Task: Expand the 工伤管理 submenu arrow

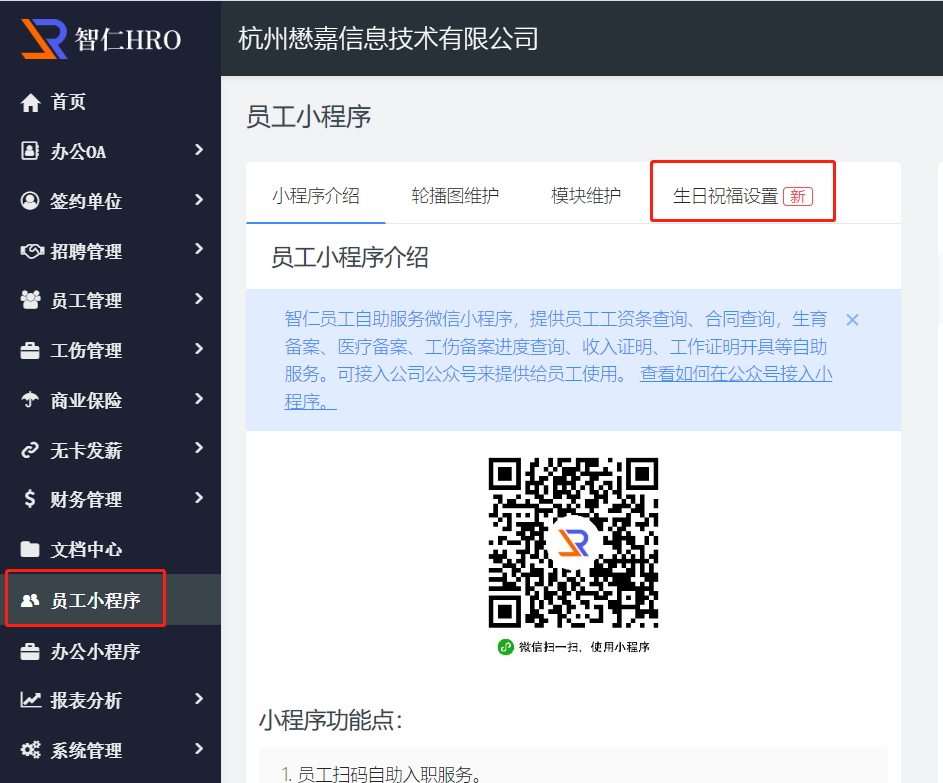Action: tap(199, 349)
